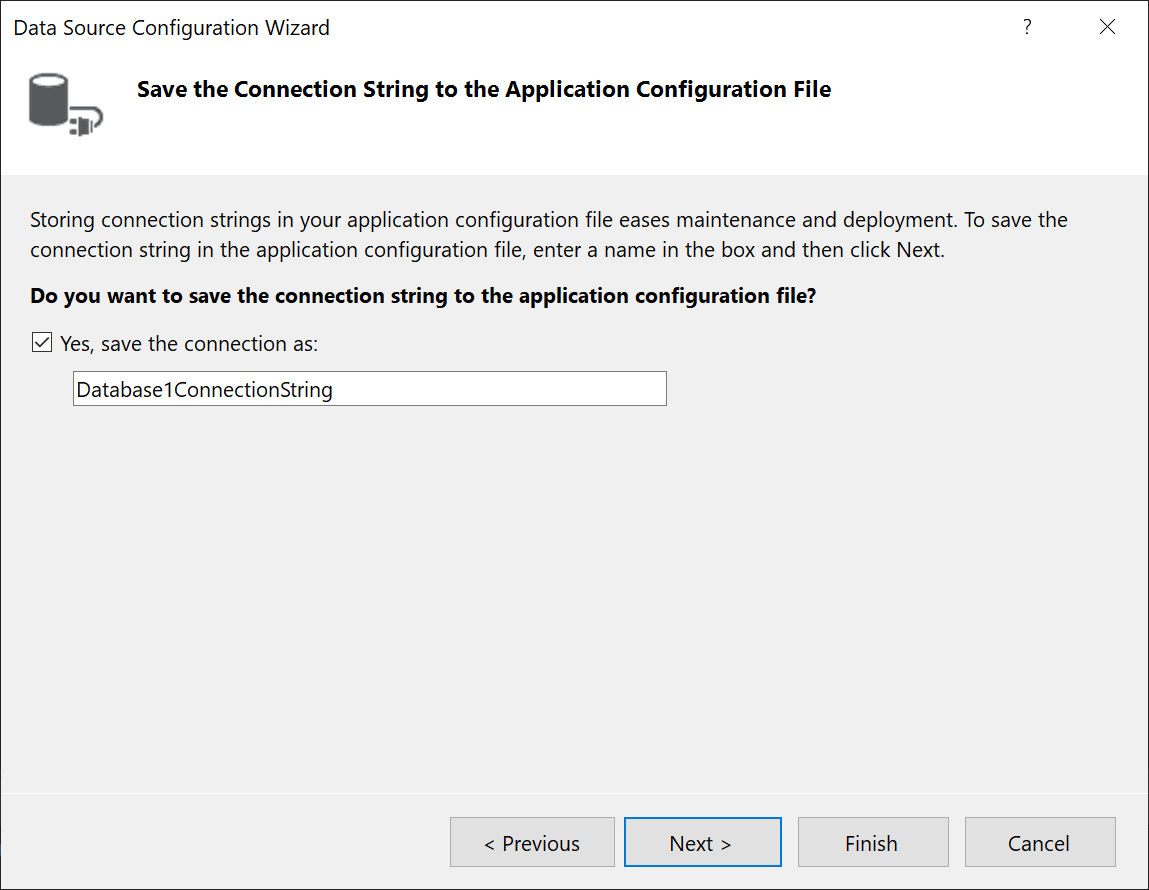Focus the Database1ConnectionString name field
The height and width of the screenshot is (890, 1149).
pos(369,389)
